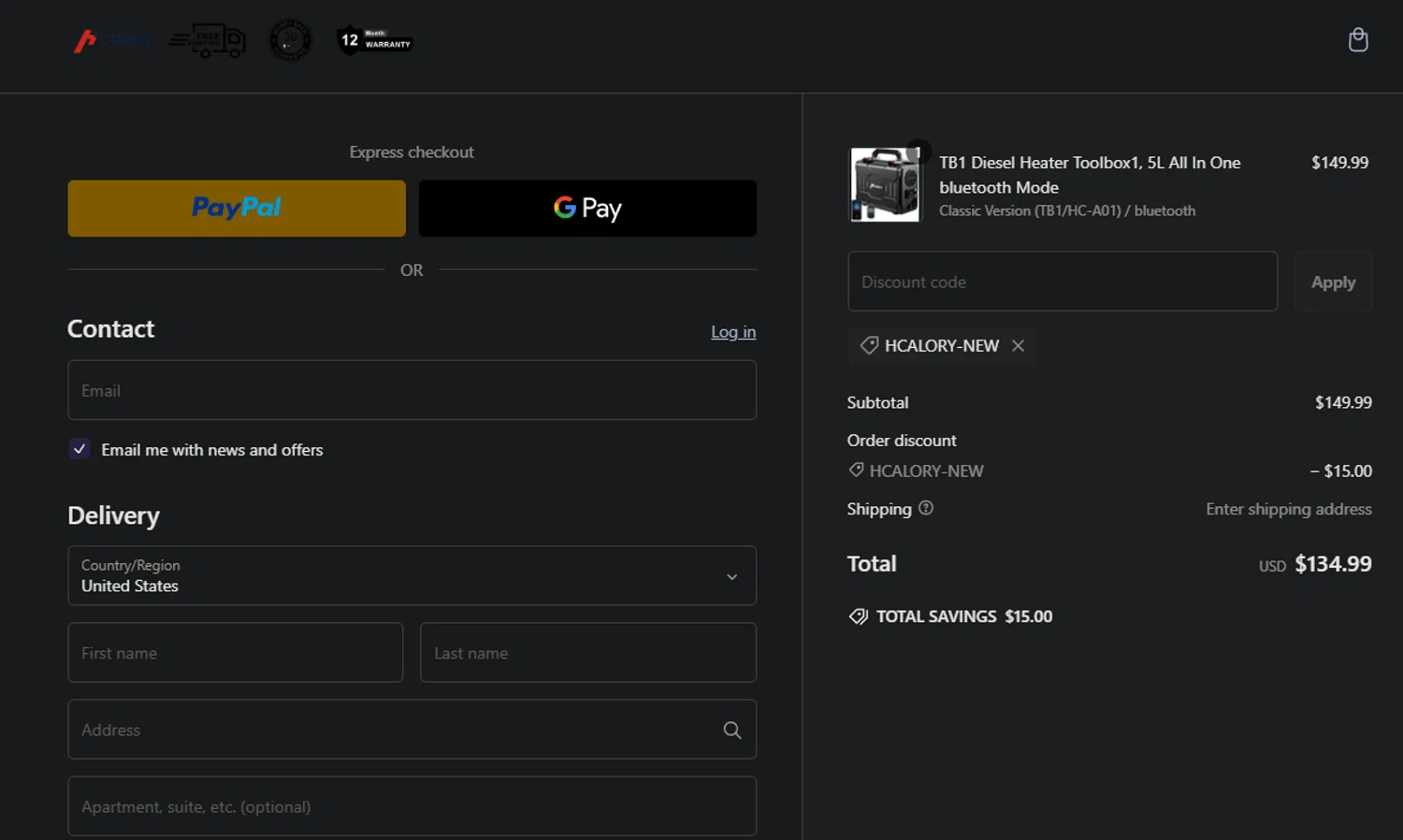Image resolution: width=1403 pixels, height=840 pixels.
Task: Focus the Email input field
Action: [412, 390]
